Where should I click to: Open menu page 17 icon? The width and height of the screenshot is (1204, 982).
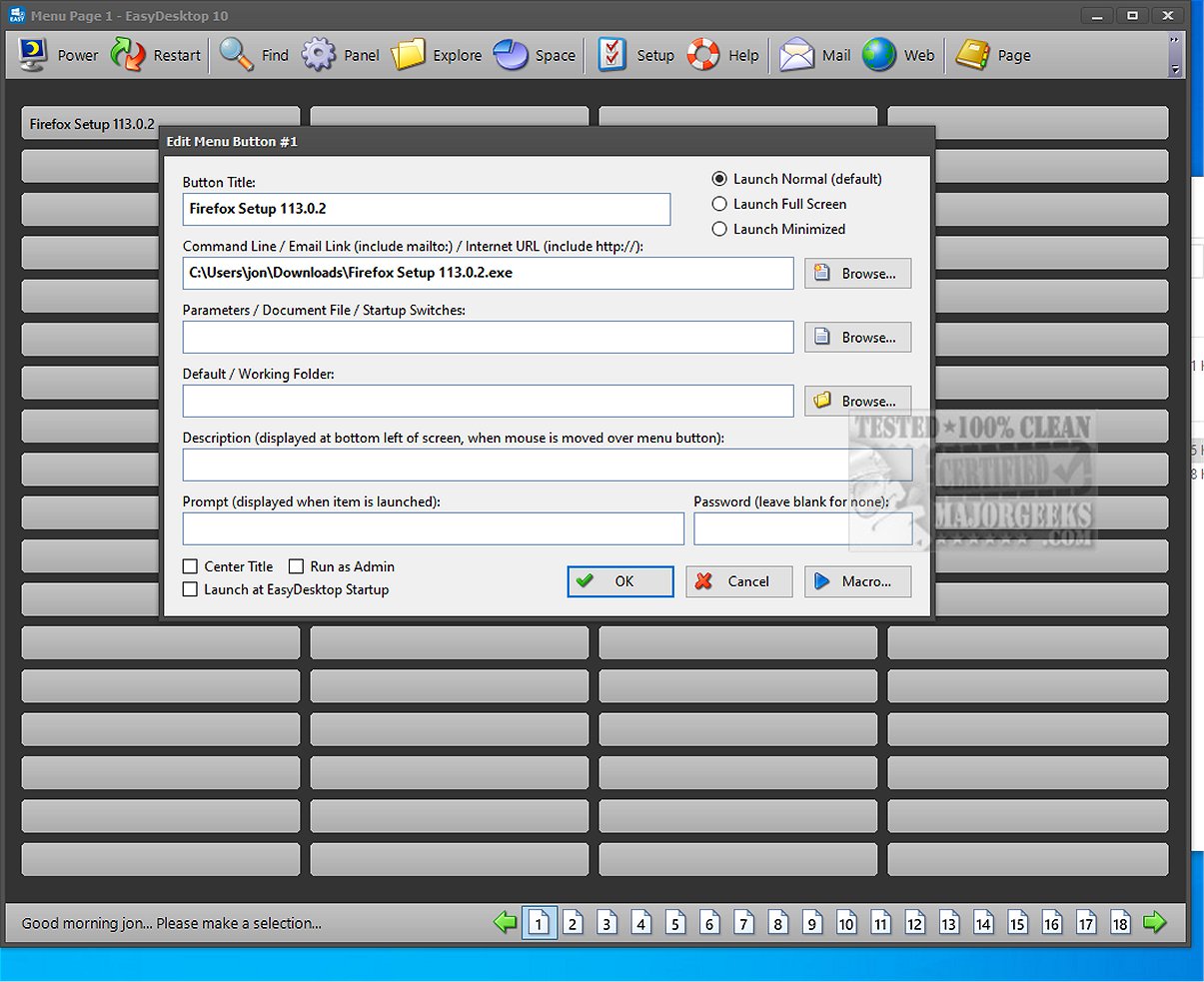tap(1086, 922)
